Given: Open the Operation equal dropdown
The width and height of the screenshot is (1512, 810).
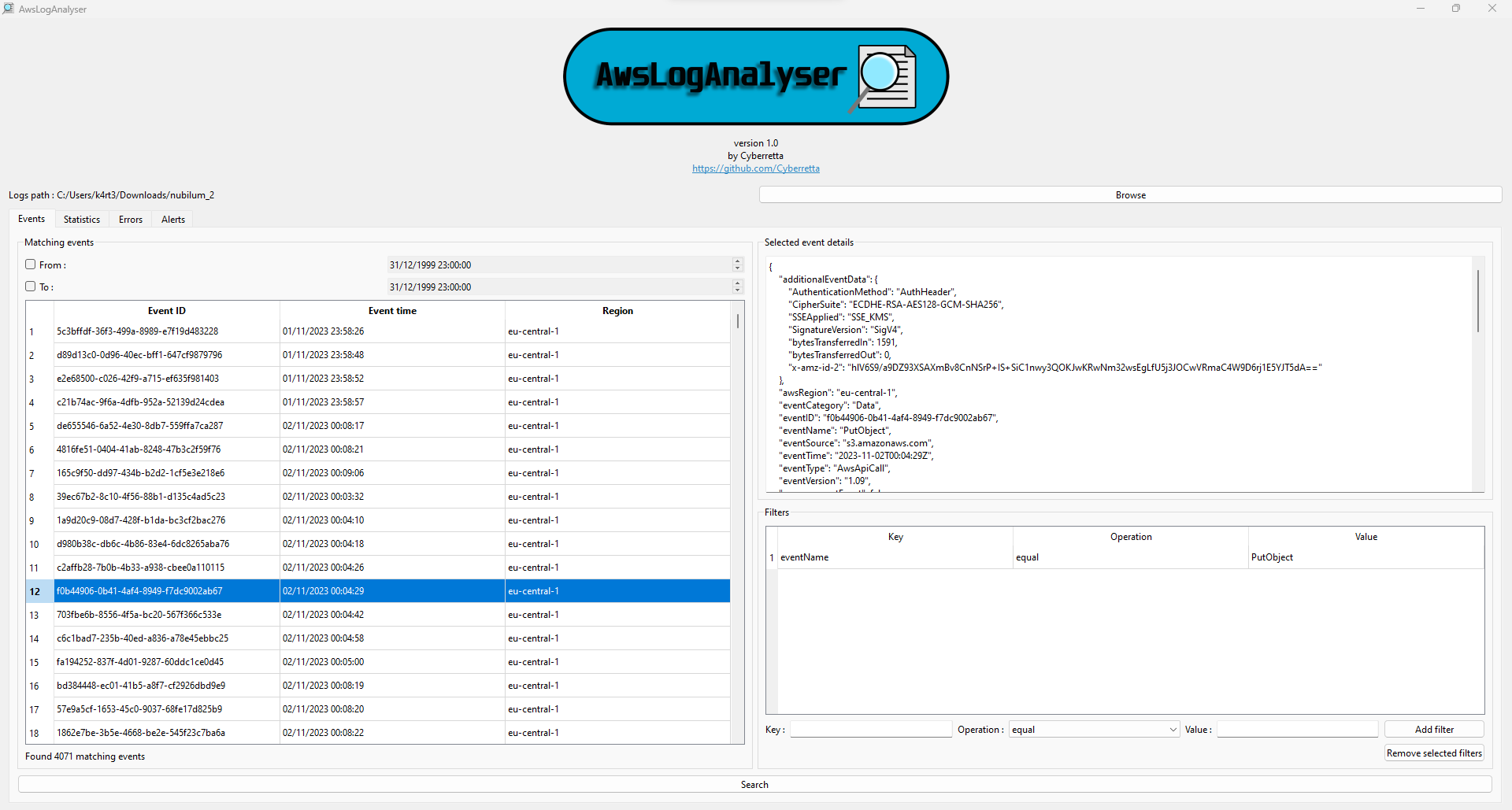Looking at the screenshot, I should 1093,730.
